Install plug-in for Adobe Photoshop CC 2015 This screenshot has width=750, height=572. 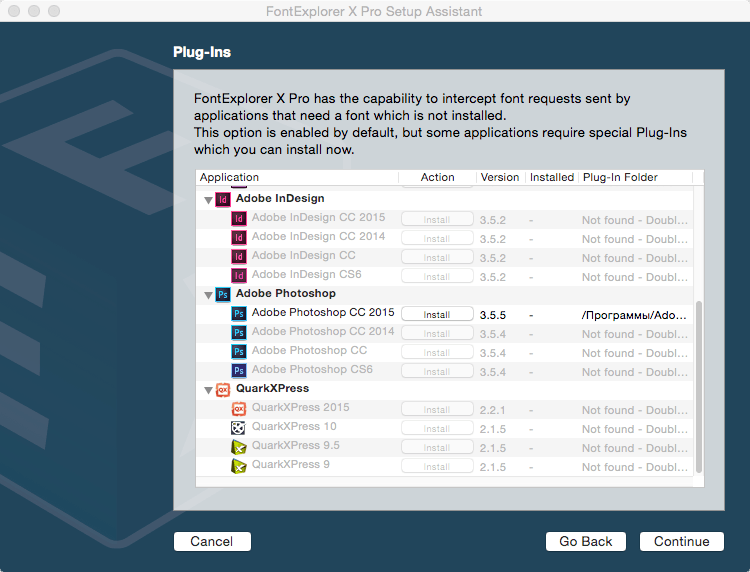click(437, 314)
